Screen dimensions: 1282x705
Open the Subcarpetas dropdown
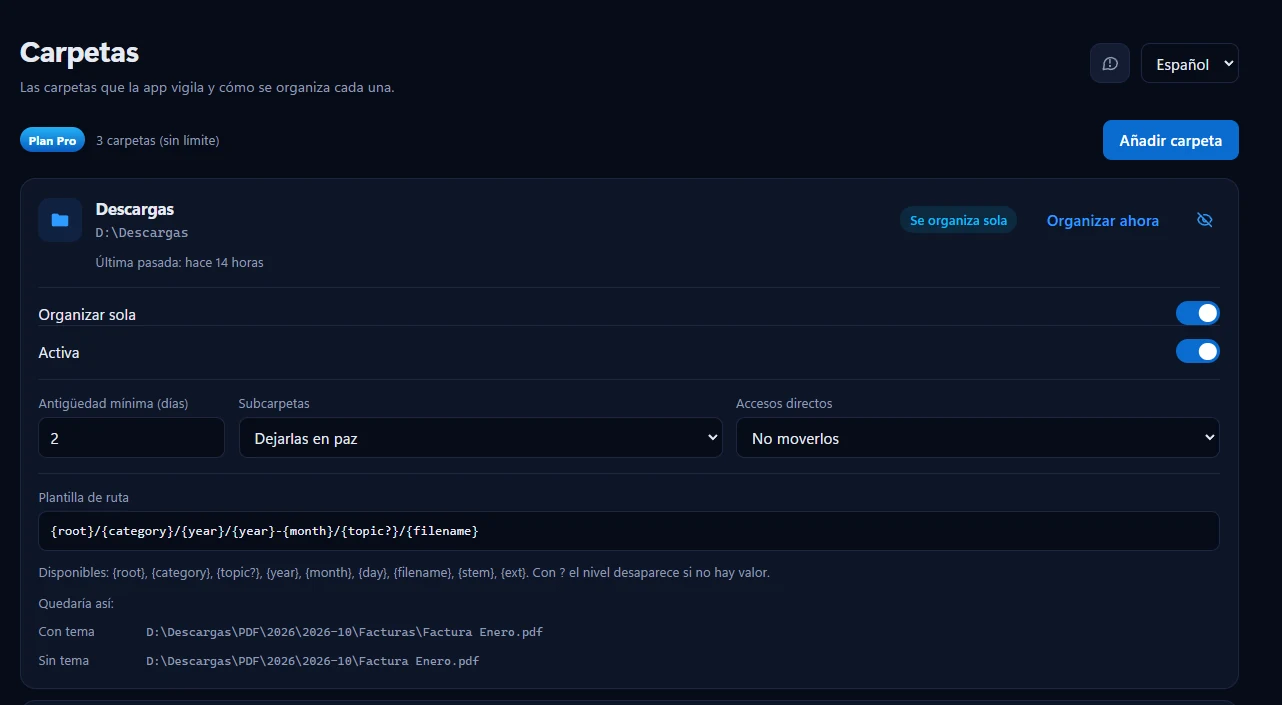pos(480,438)
